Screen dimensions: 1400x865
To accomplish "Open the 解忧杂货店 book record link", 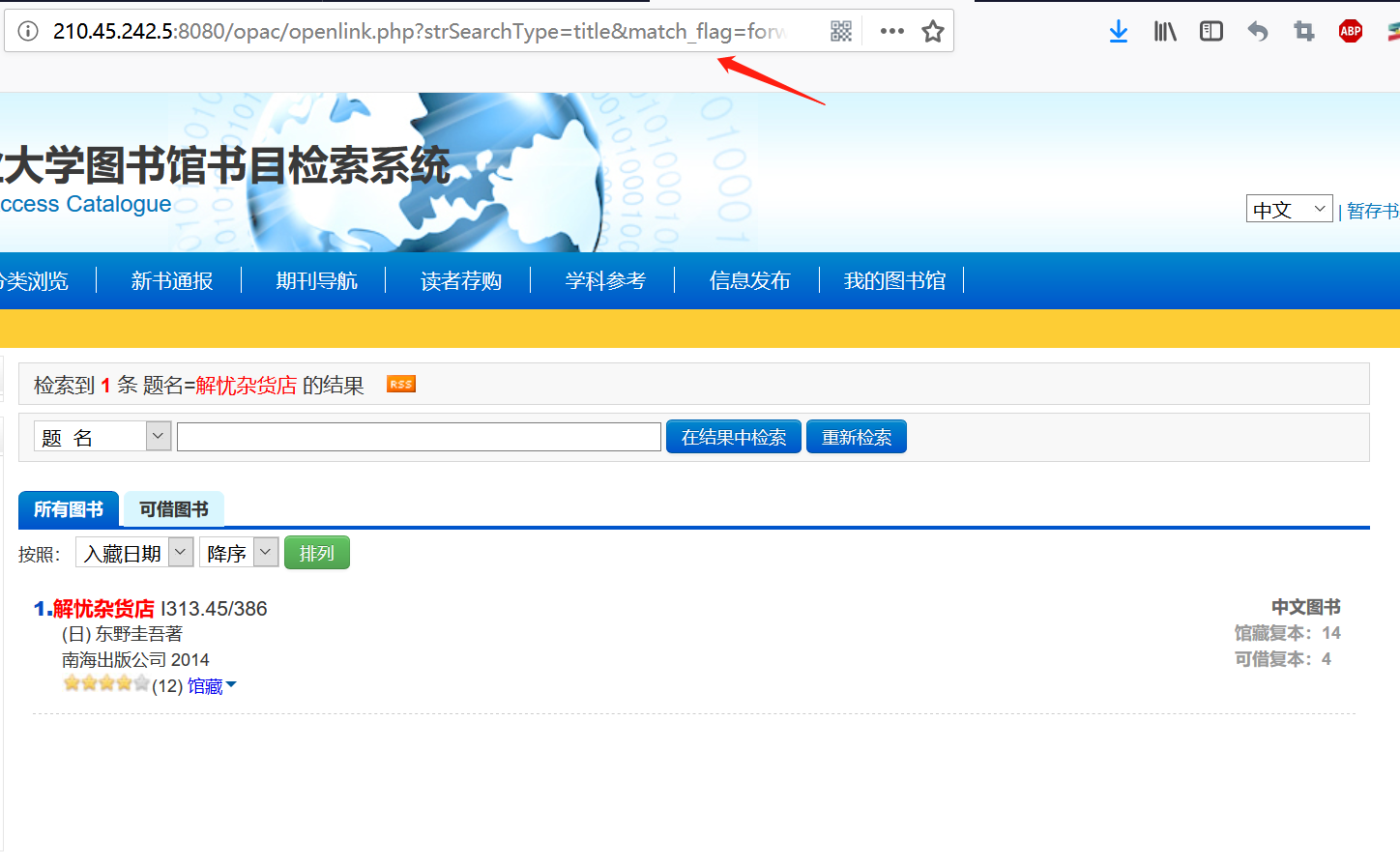I will click(x=104, y=609).
